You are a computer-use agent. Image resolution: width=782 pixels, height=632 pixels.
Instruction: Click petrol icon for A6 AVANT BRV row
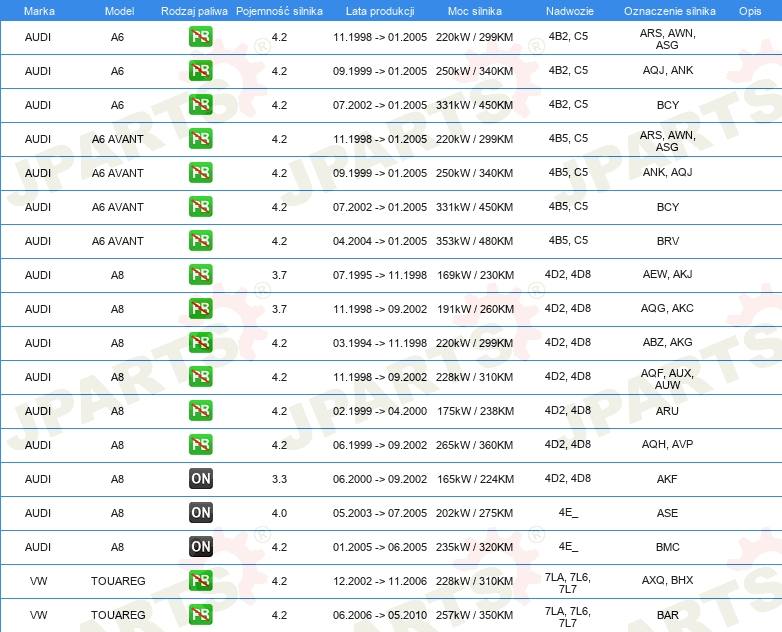click(x=200, y=240)
